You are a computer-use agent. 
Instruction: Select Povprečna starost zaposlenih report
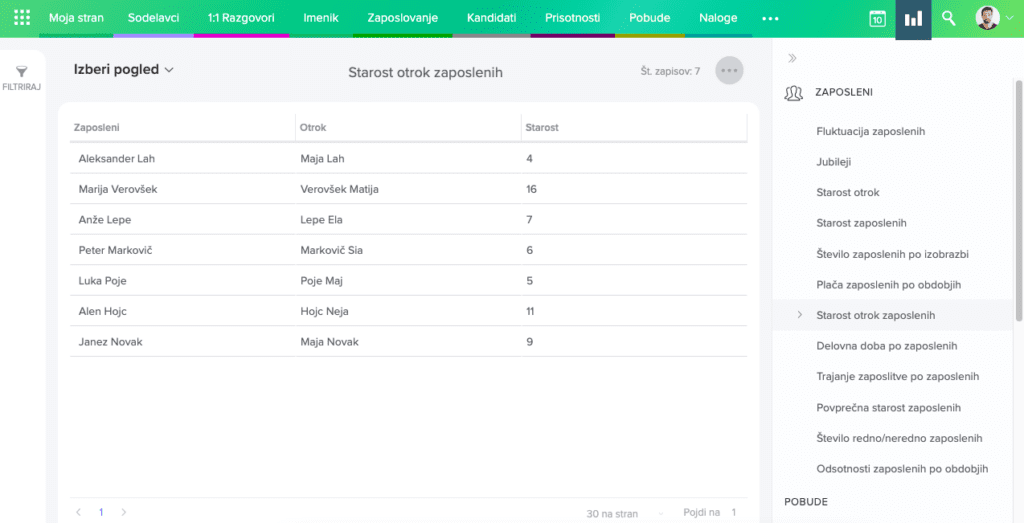click(x=888, y=408)
